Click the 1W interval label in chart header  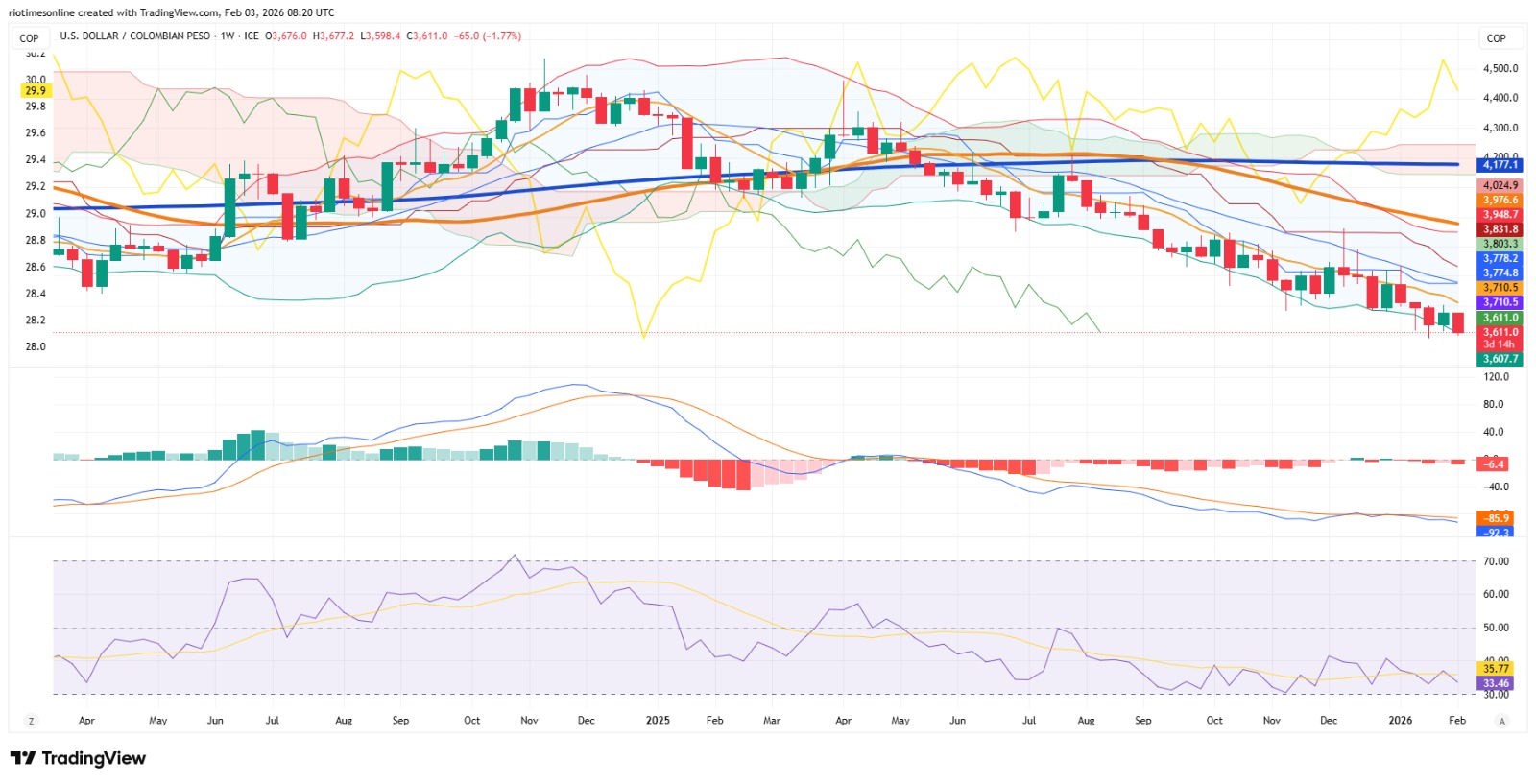(x=228, y=36)
